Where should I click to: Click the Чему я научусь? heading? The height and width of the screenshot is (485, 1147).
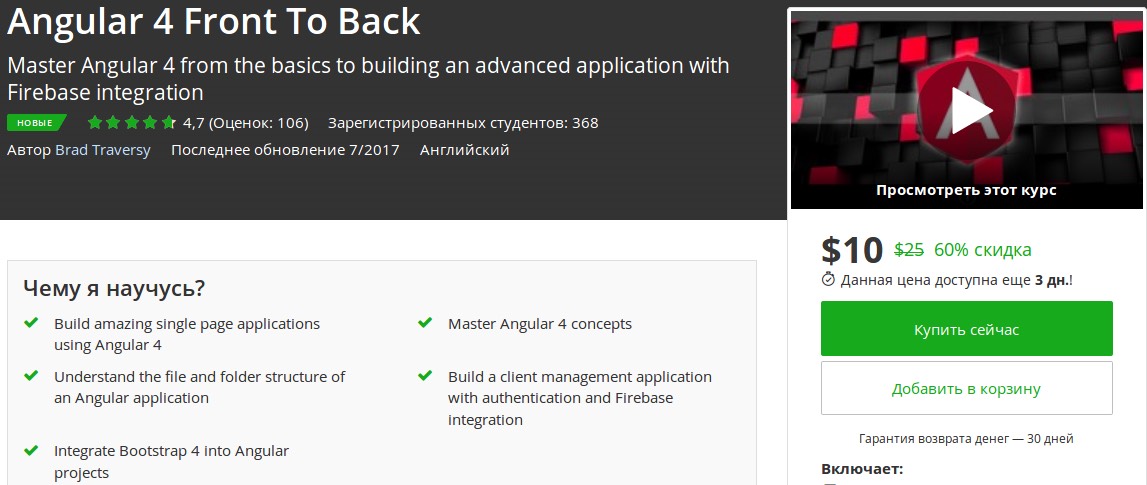click(x=114, y=288)
